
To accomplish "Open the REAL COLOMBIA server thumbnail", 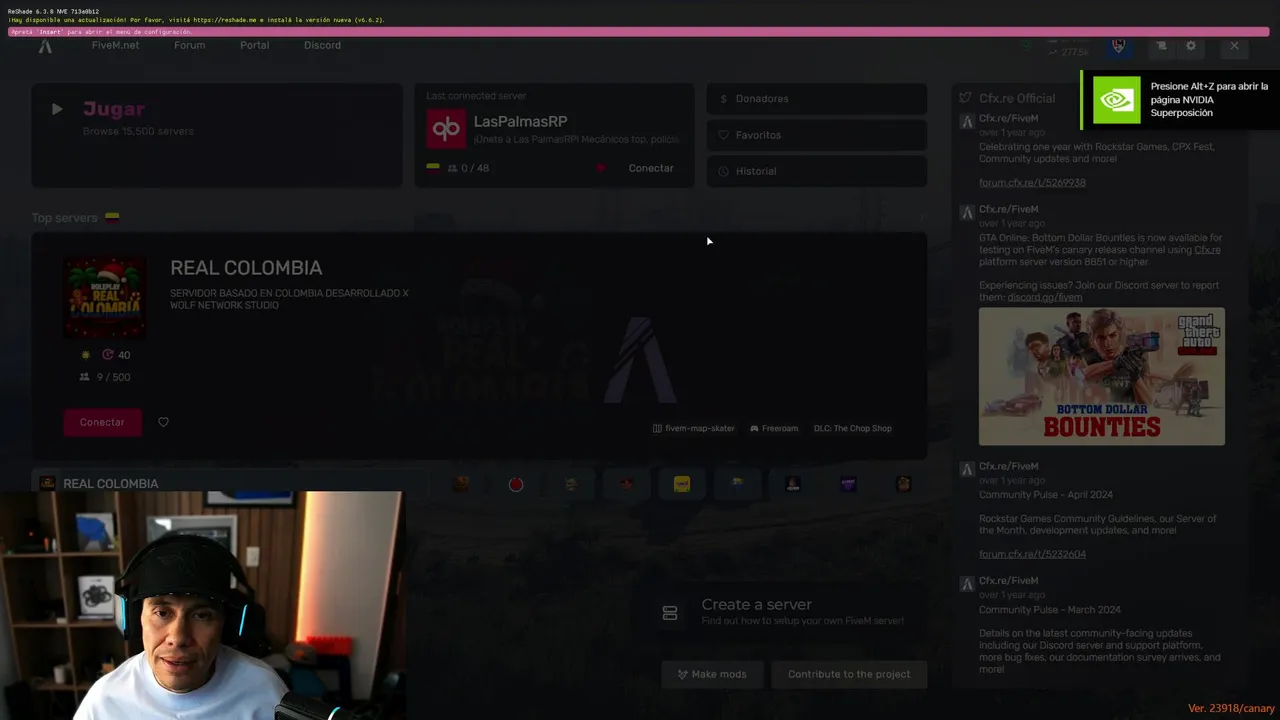I will click(104, 298).
